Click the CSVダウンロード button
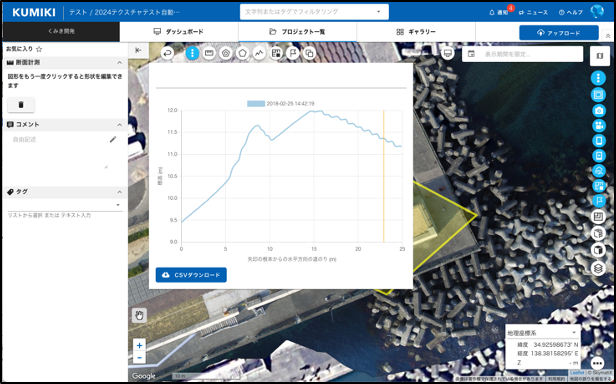This screenshot has width=616, height=384. 191,275
